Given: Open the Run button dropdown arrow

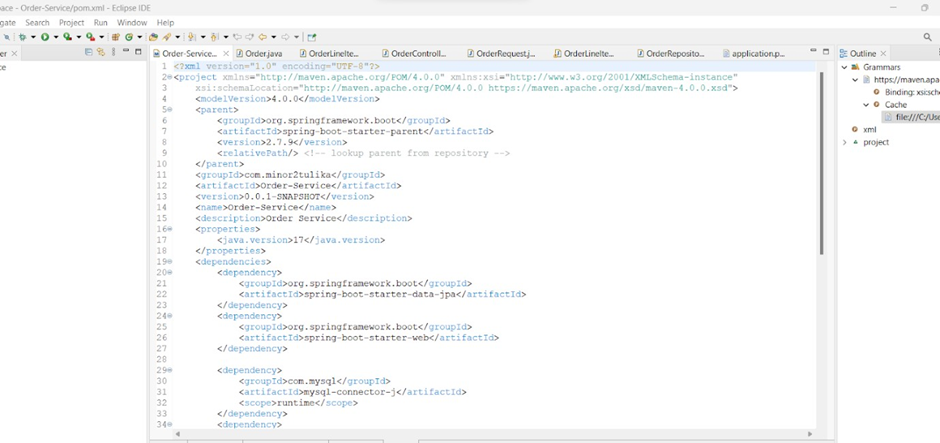Looking at the screenshot, I should tap(56, 37).
